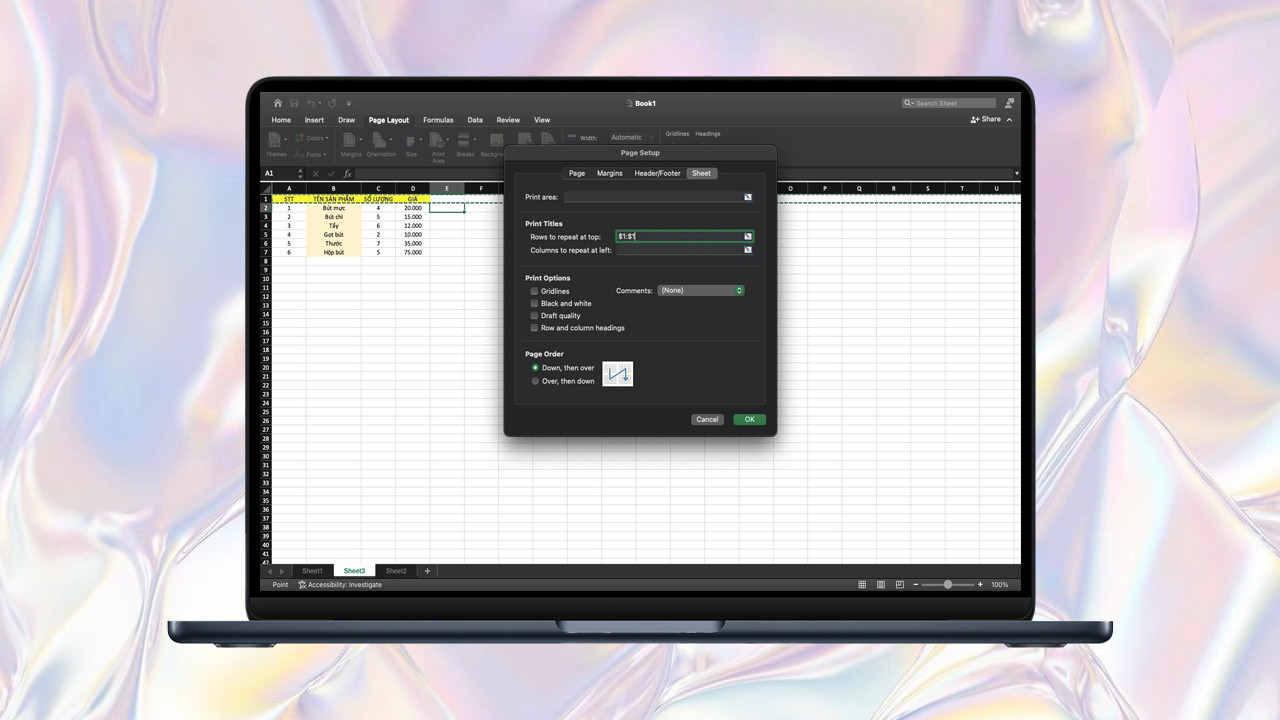This screenshot has width=1280, height=720.
Task: Select Over, then down page order
Action: click(535, 381)
